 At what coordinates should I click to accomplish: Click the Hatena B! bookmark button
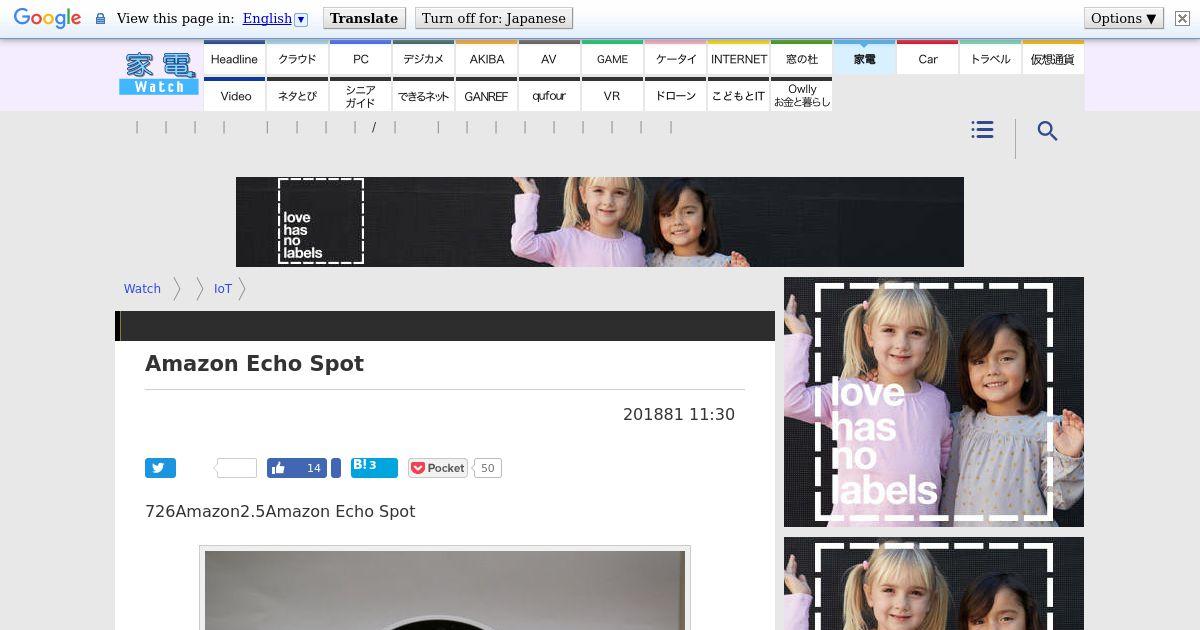(x=374, y=468)
